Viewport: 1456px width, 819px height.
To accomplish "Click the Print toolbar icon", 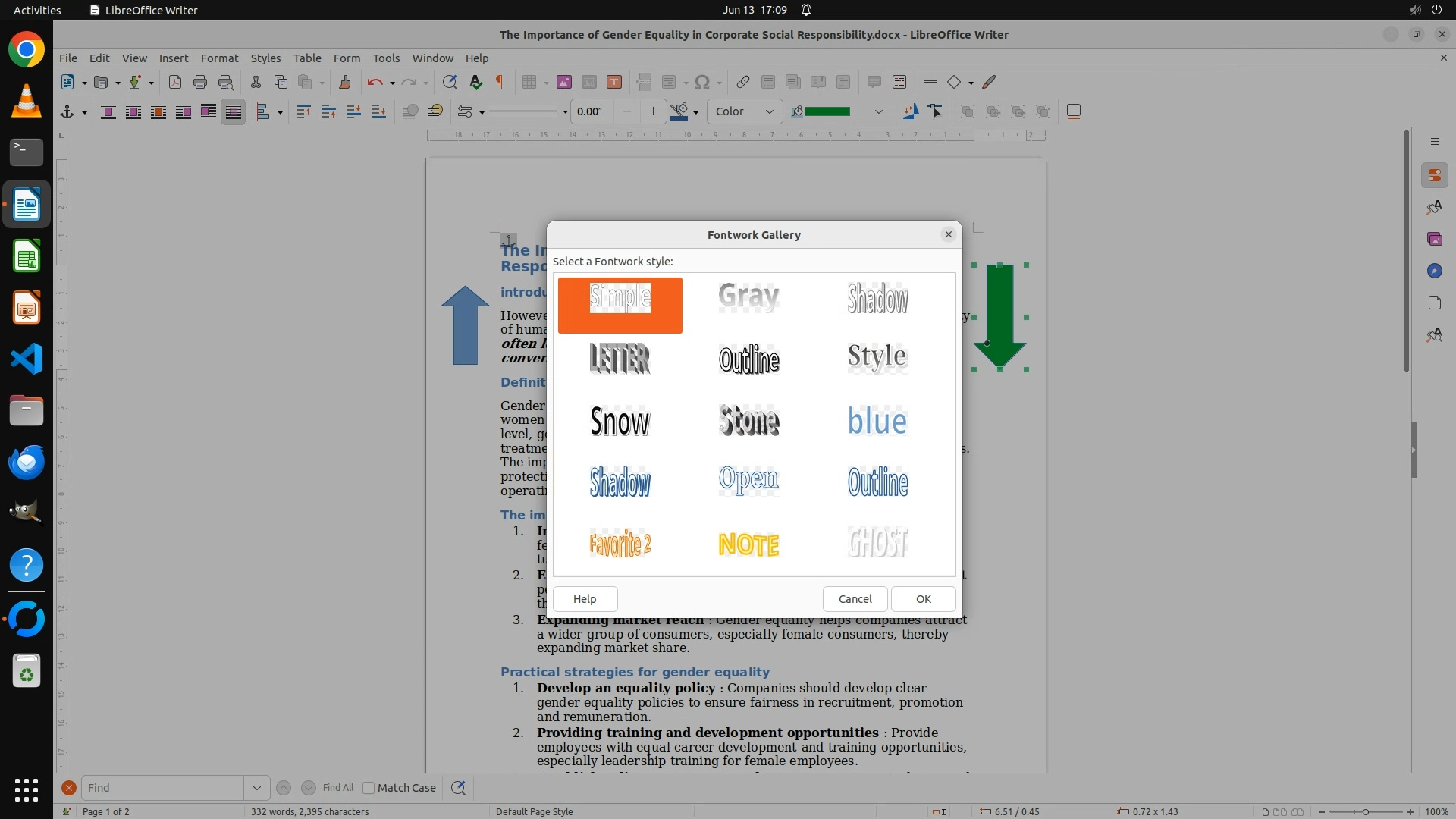I will click(x=200, y=83).
